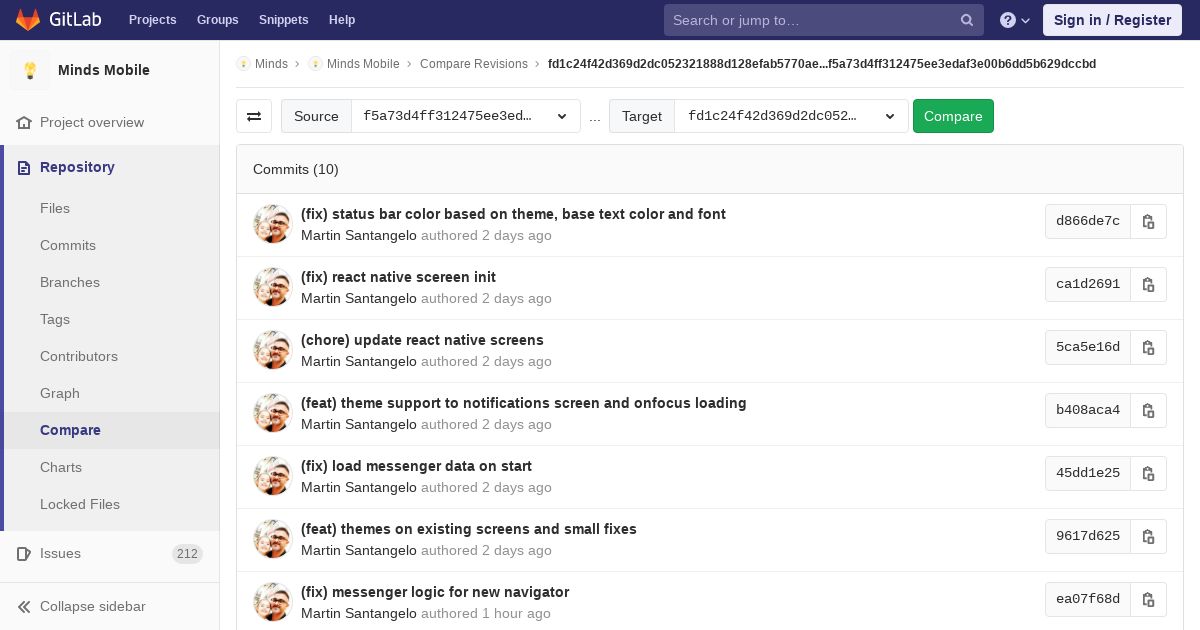Go to Branches in Repository sidebar

(70, 282)
